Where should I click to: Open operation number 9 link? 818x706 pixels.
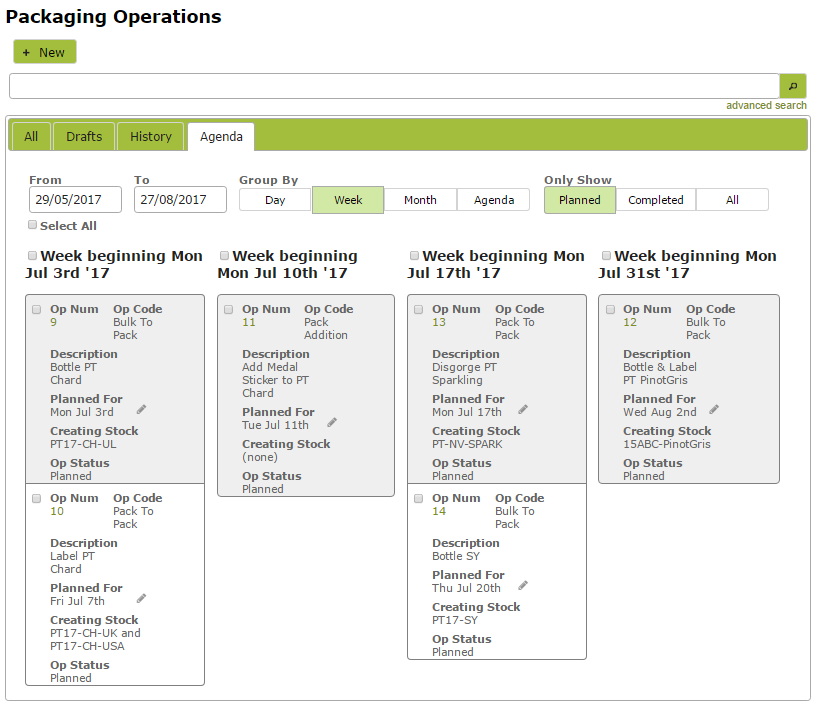[53, 322]
